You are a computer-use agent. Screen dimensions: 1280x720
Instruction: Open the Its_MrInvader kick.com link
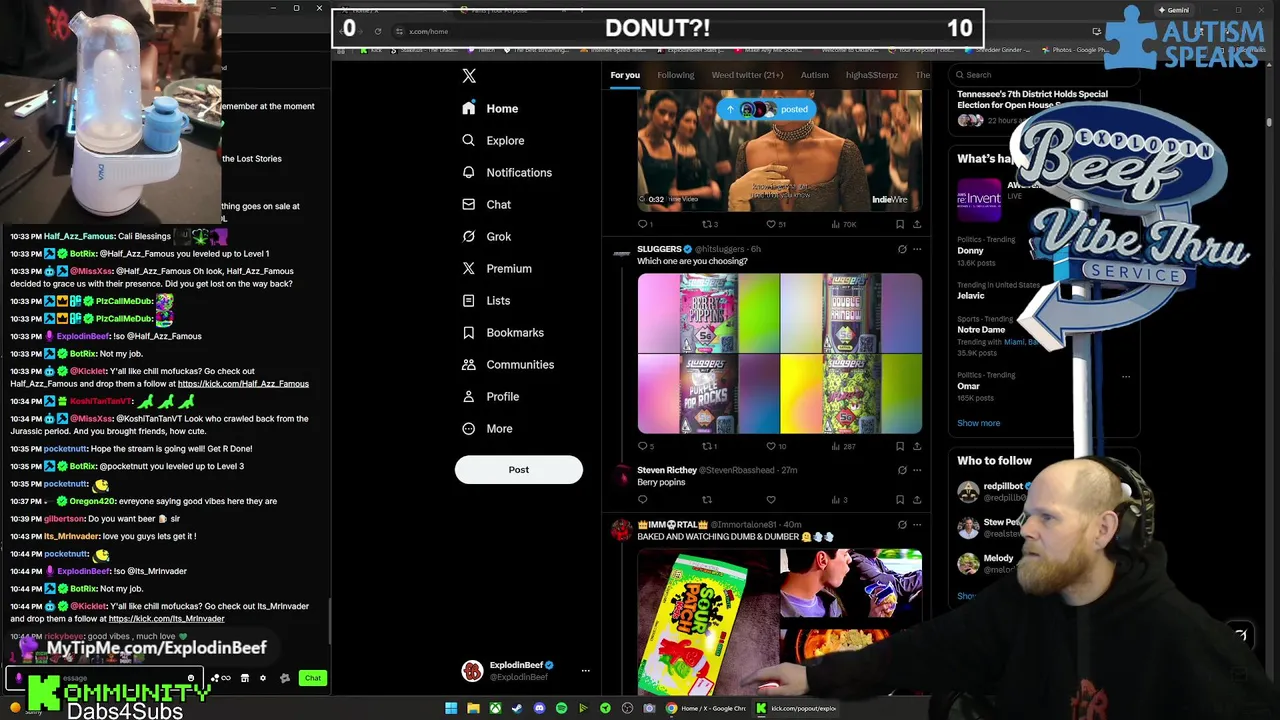[x=166, y=619]
